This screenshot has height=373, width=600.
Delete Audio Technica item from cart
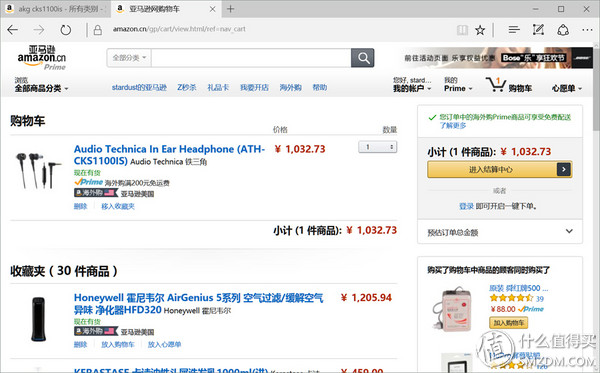pos(80,207)
